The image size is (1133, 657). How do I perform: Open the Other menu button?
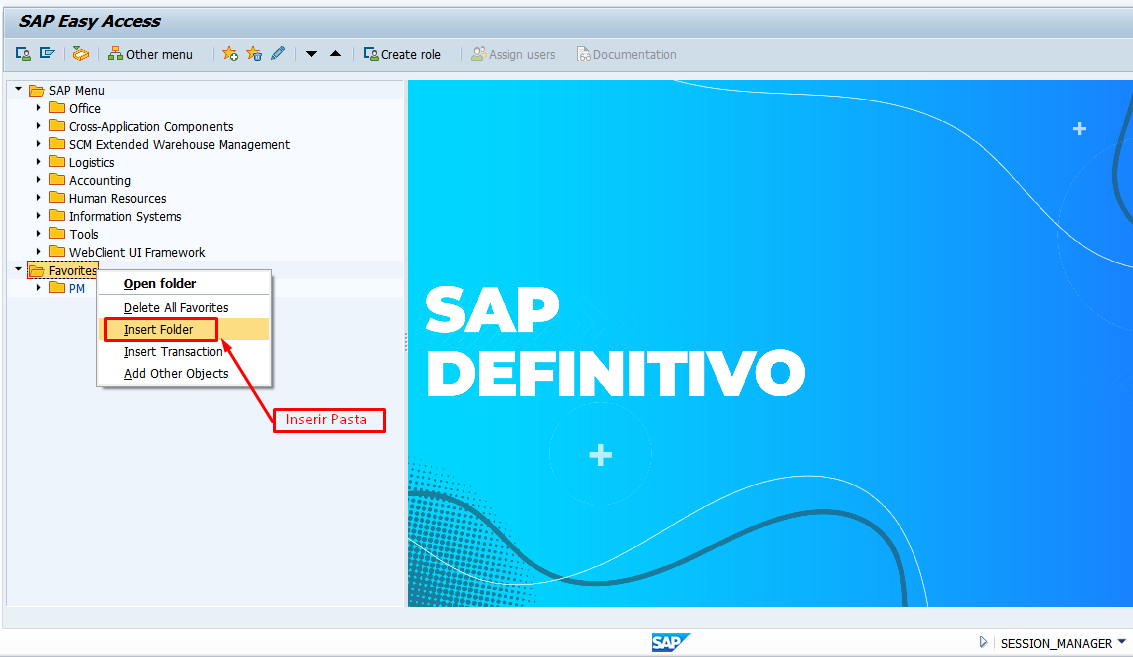(x=150, y=54)
